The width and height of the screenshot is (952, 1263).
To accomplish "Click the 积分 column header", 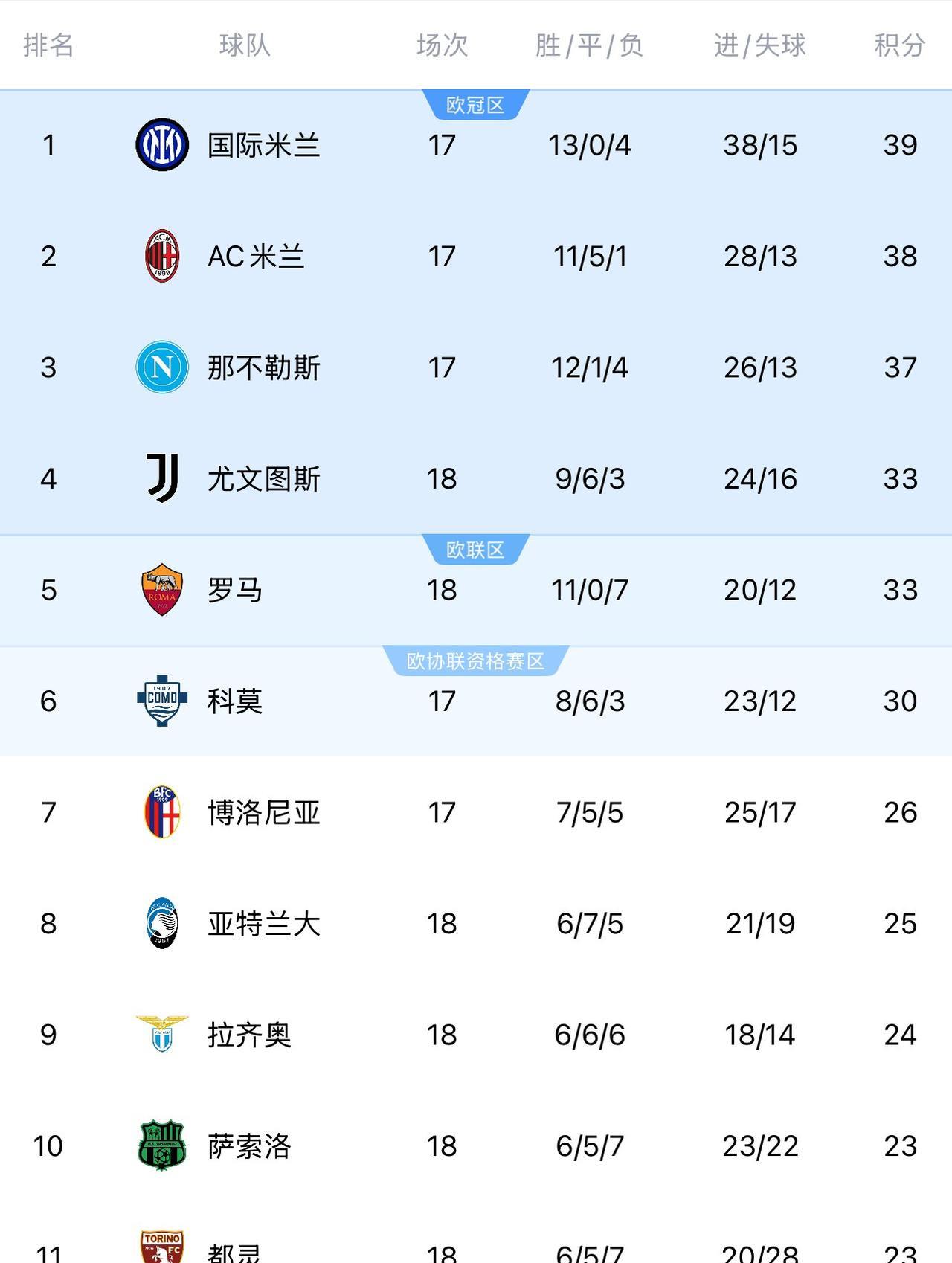I will (899, 45).
